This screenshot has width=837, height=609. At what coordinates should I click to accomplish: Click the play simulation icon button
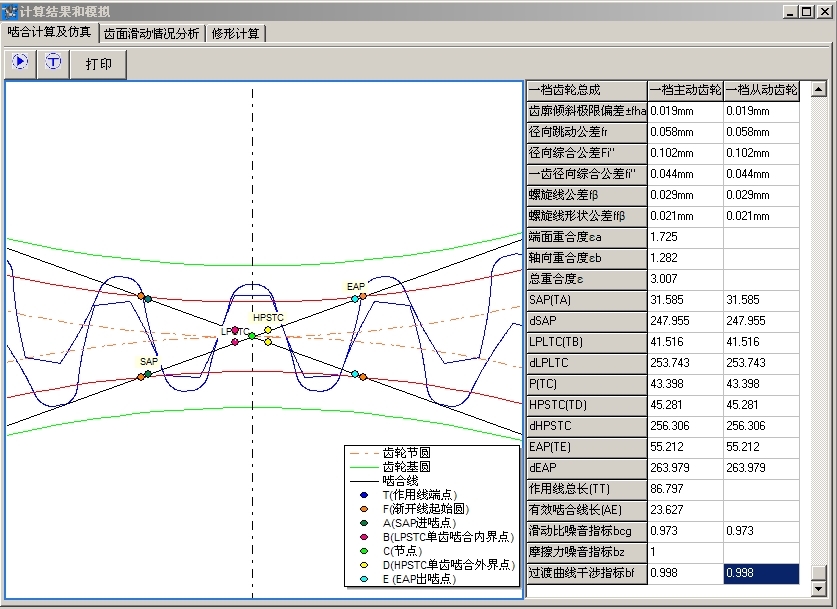coord(20,64)
